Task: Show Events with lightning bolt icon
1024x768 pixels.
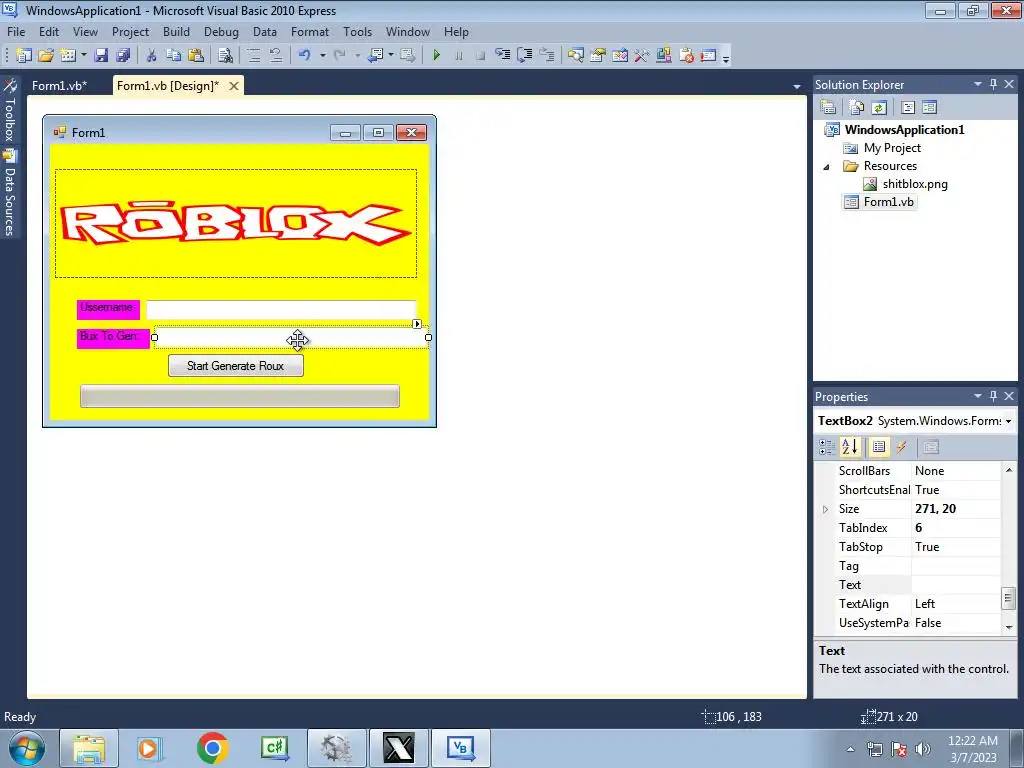Action: (x=901, y=447)
